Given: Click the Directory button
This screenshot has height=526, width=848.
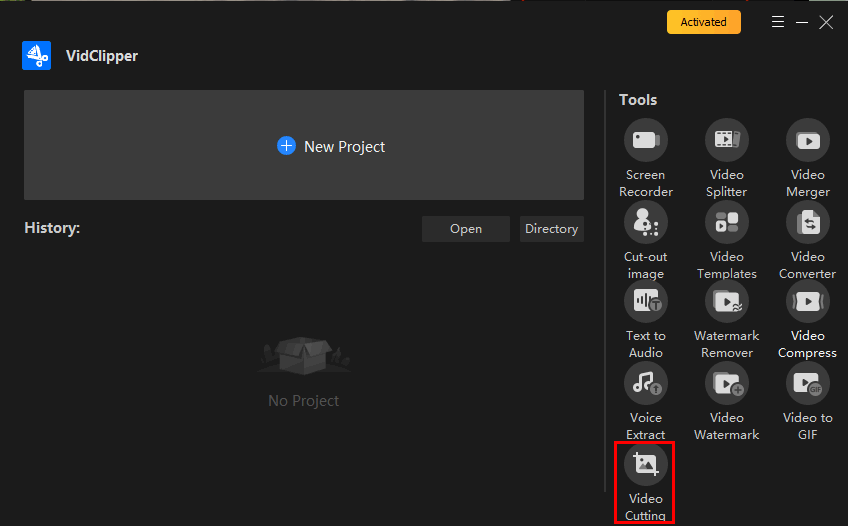Looking at the screenshot, I should tap(551, 229).
